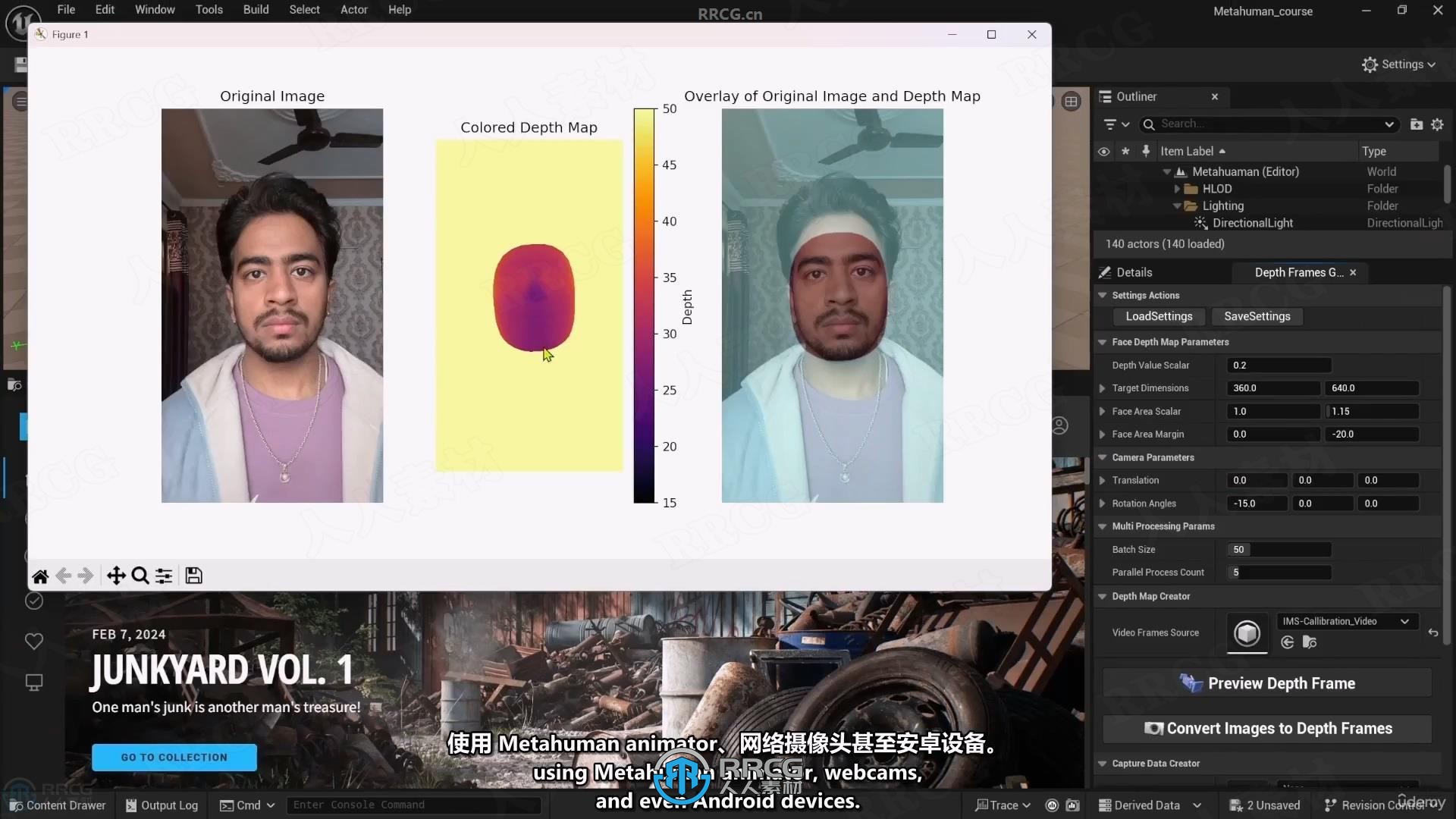This screenshot has width=1456, height=819.
Task: Toggle visibility of Metahuaman Editor
Action: 1103,171
